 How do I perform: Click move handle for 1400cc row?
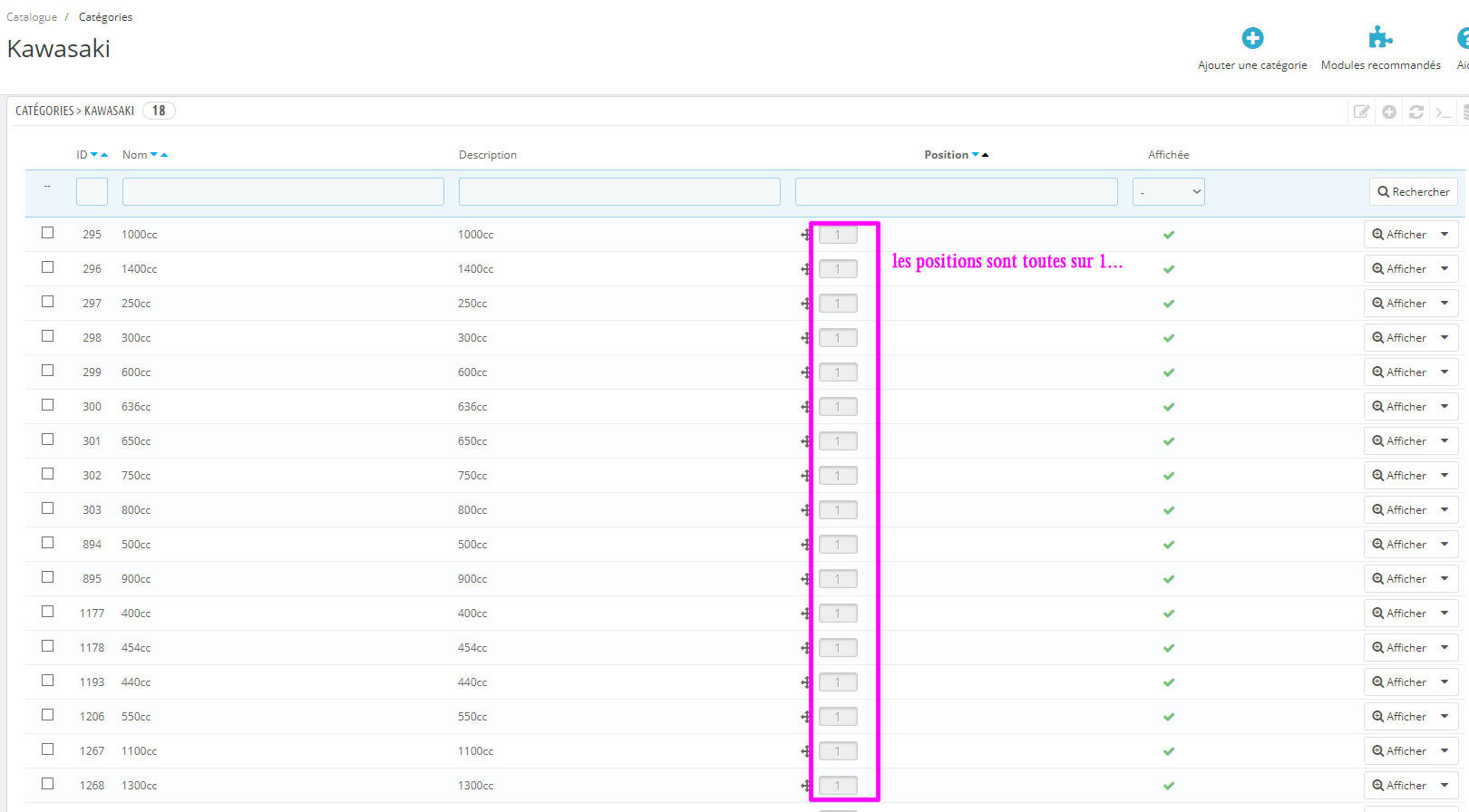point(805,269)
